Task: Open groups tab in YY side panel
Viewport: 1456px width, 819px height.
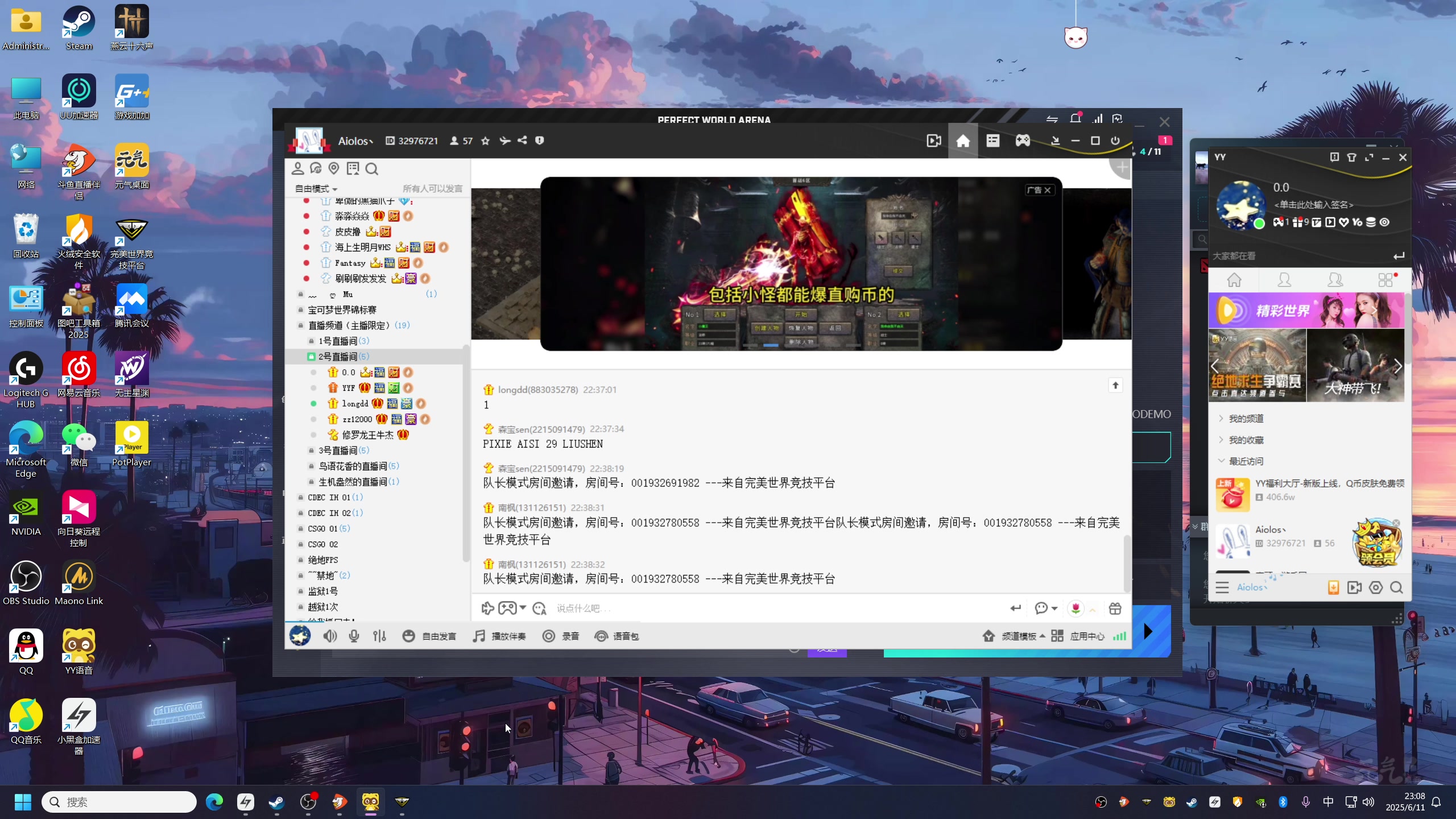Action: pos(1335,280)
